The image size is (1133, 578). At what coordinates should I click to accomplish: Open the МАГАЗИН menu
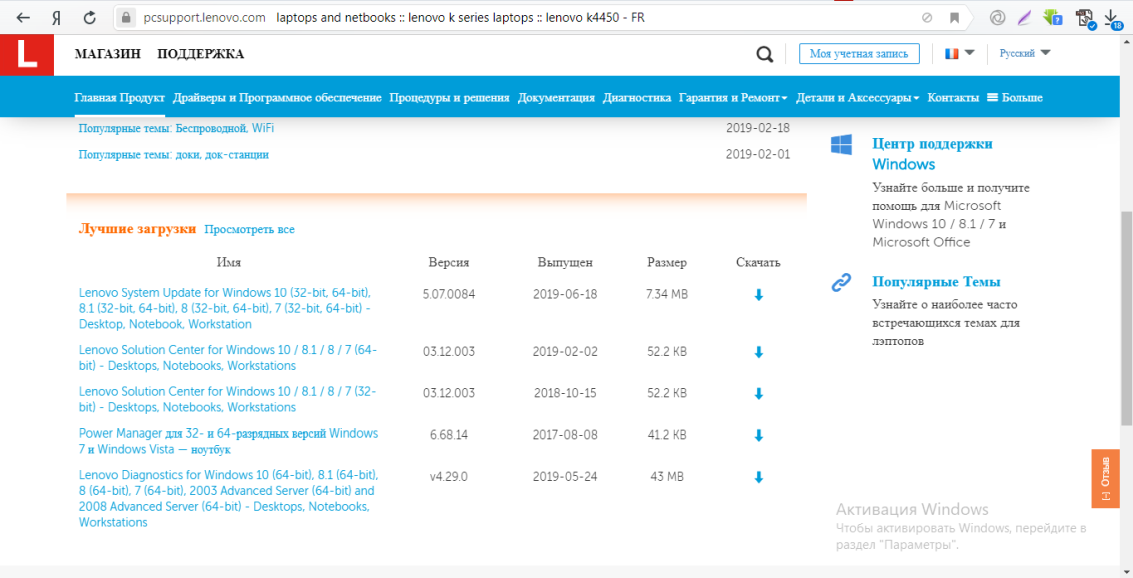tap(108, 54)
